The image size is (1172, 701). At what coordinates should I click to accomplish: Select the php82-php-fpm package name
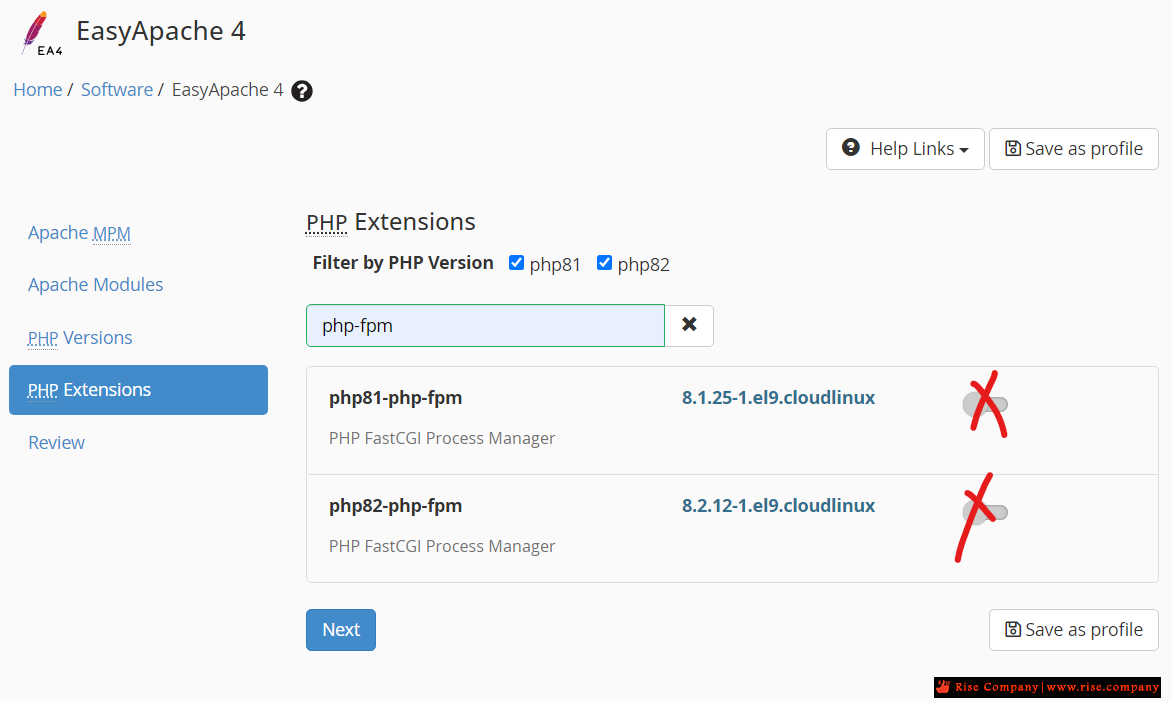pos(395,506)
